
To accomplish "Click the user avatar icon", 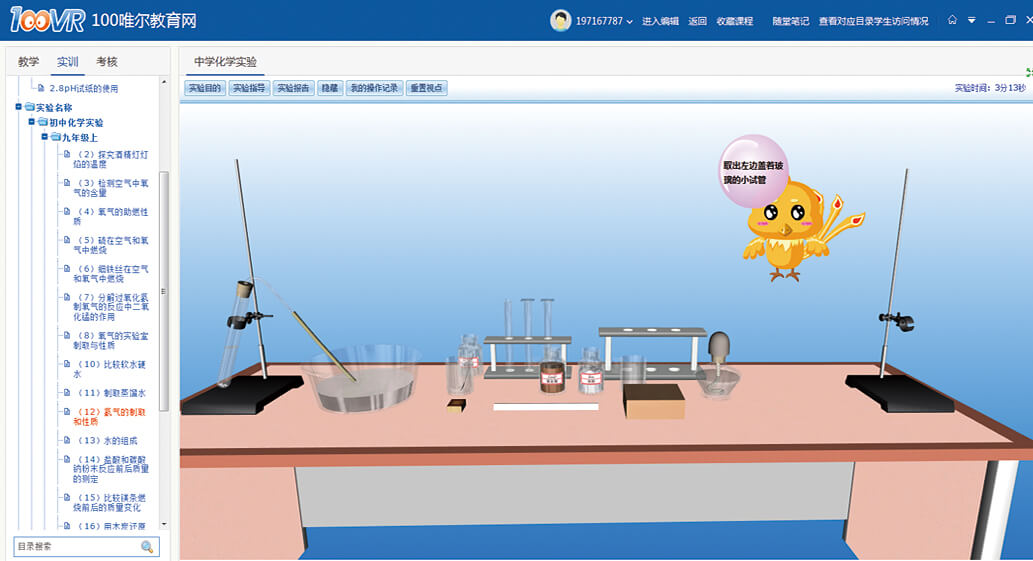I will 561,20.
